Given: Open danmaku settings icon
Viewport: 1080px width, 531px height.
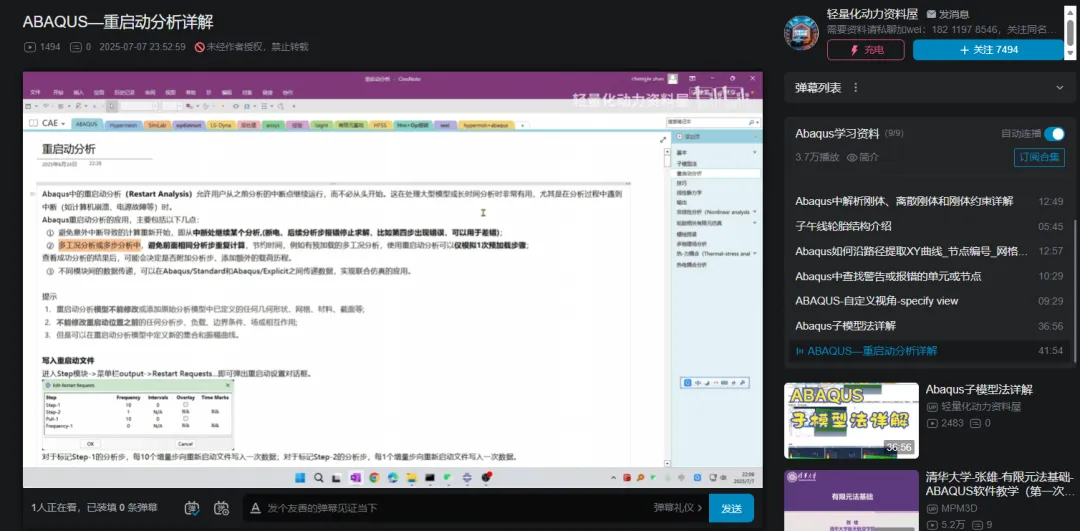Looking at the screenshot, I should tap(222, 508).
